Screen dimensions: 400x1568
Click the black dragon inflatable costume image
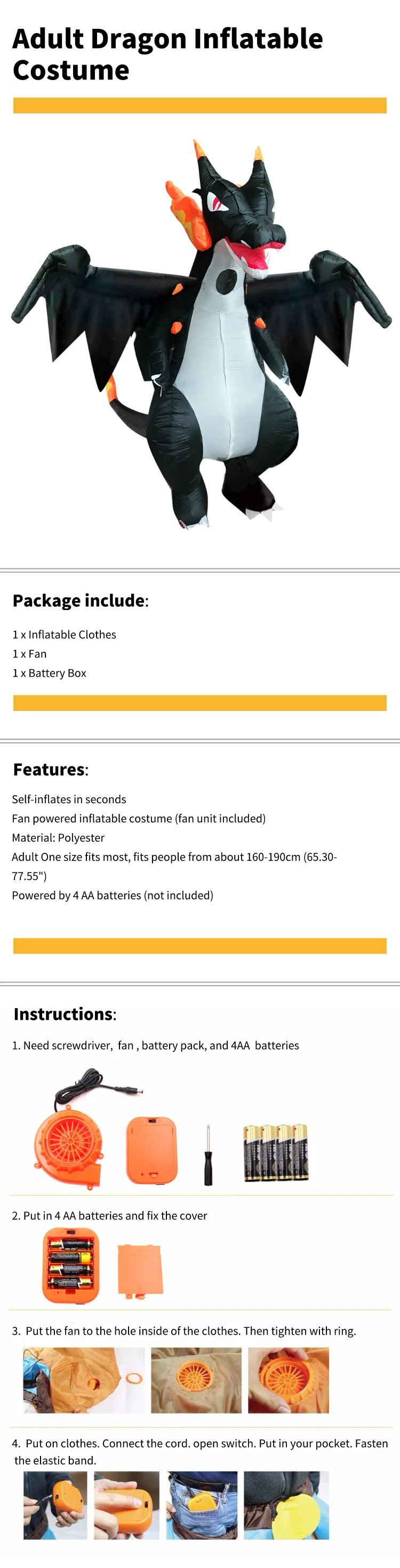click(x=201, y=335)
